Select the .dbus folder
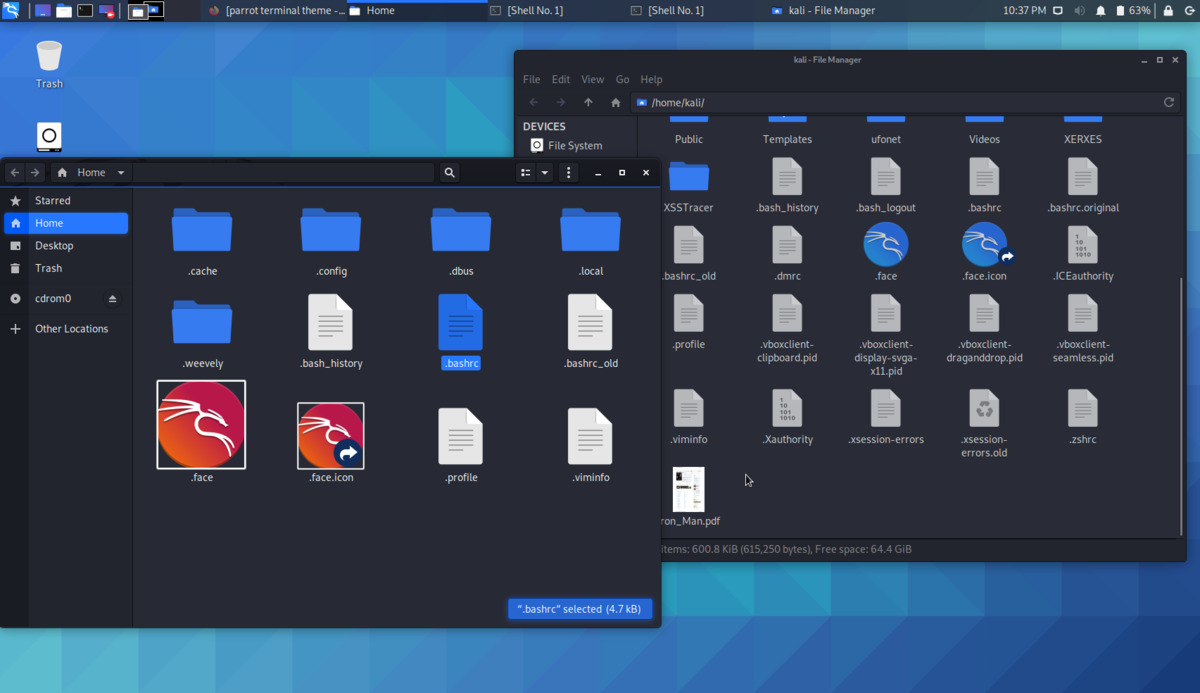Image resolution: width=1200 pixels, height=693 pixels. (x=461, y=241)
